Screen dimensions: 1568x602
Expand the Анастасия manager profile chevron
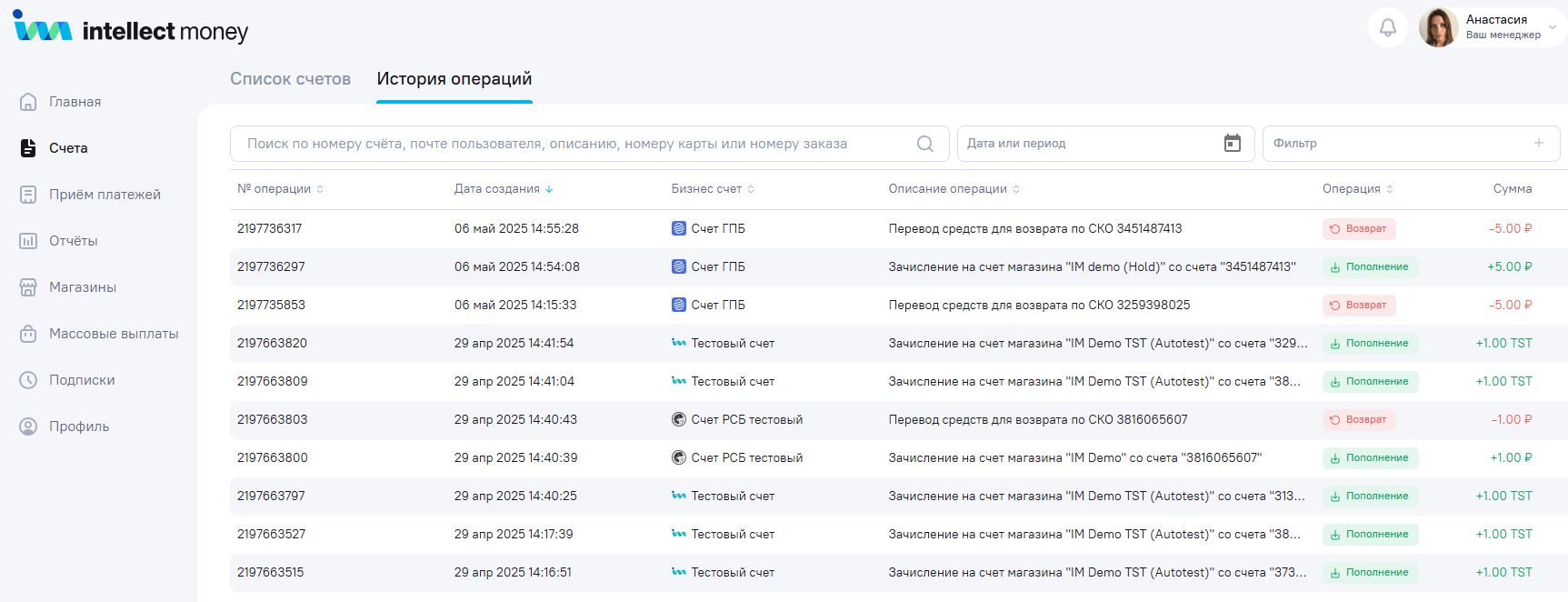[x=1553, y=27]
